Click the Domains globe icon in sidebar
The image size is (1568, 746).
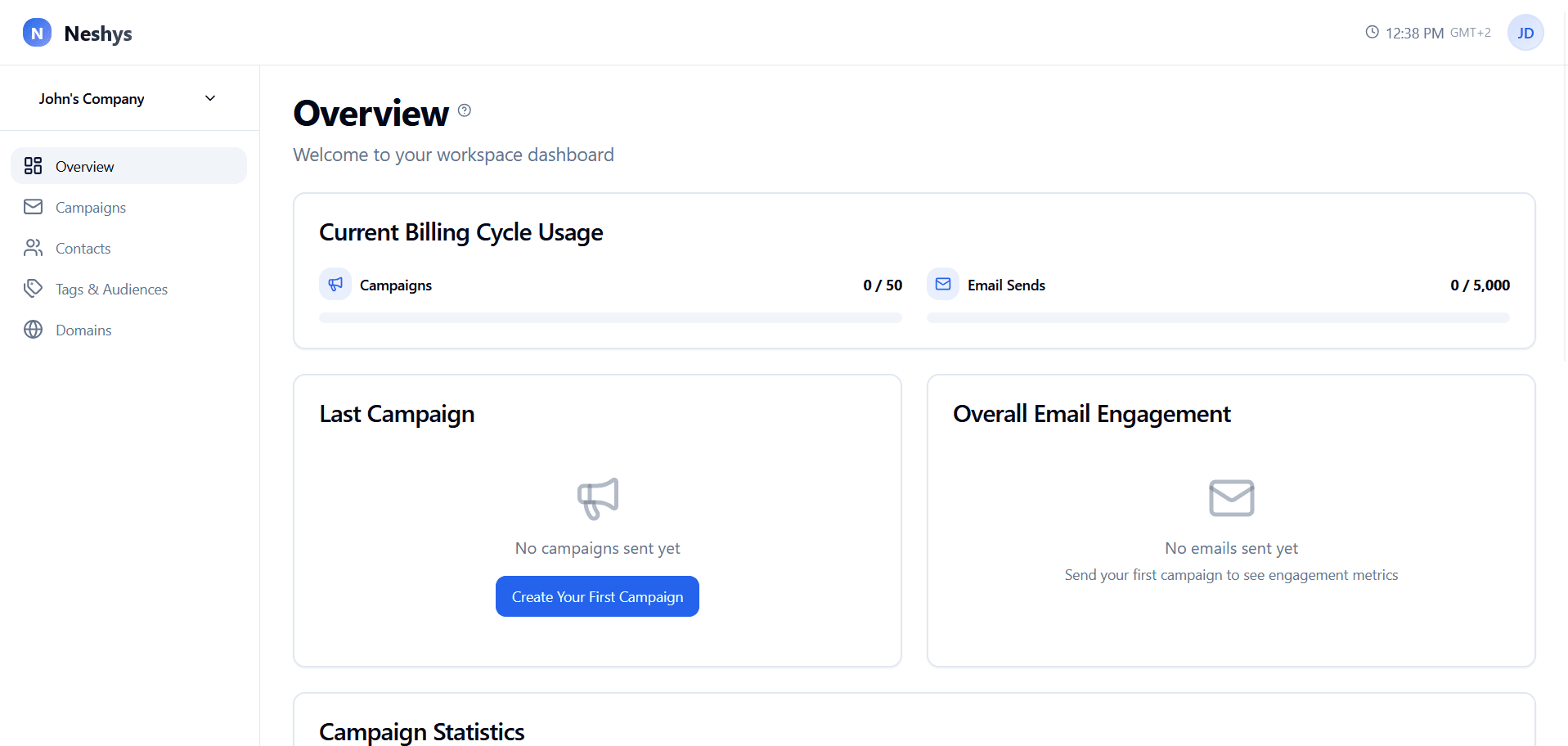click(x=33, y=330)
